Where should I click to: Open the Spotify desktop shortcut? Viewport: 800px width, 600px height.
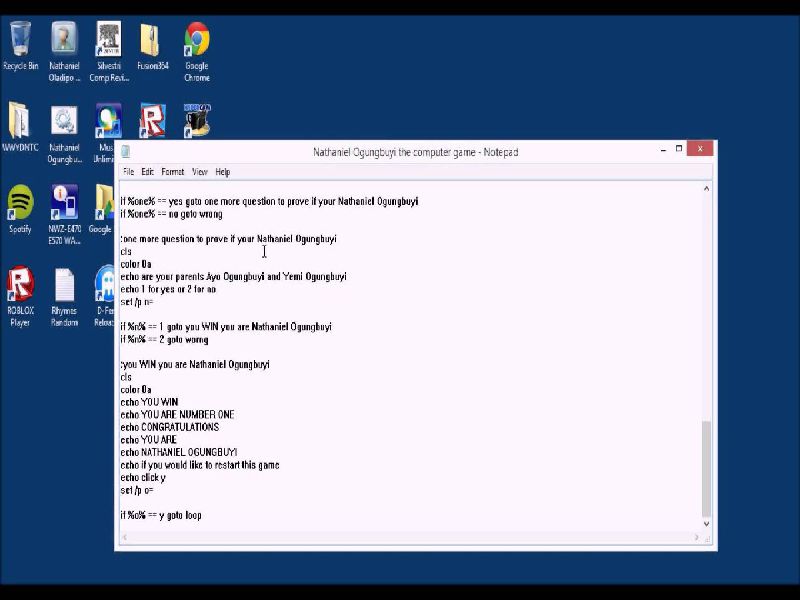[20, 203]
